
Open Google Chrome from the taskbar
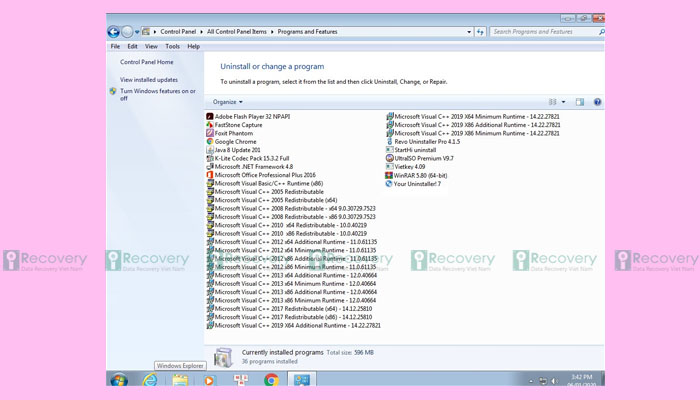271,380
